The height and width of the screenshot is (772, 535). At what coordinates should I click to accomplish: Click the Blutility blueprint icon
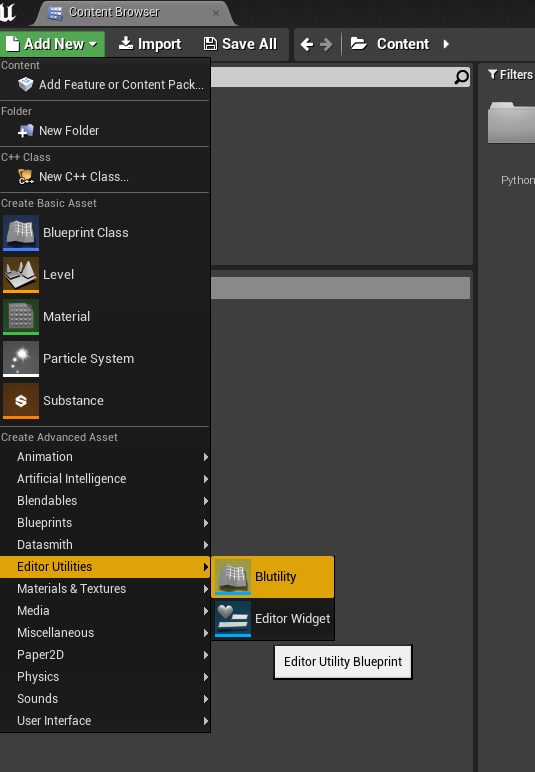[233, 577]
